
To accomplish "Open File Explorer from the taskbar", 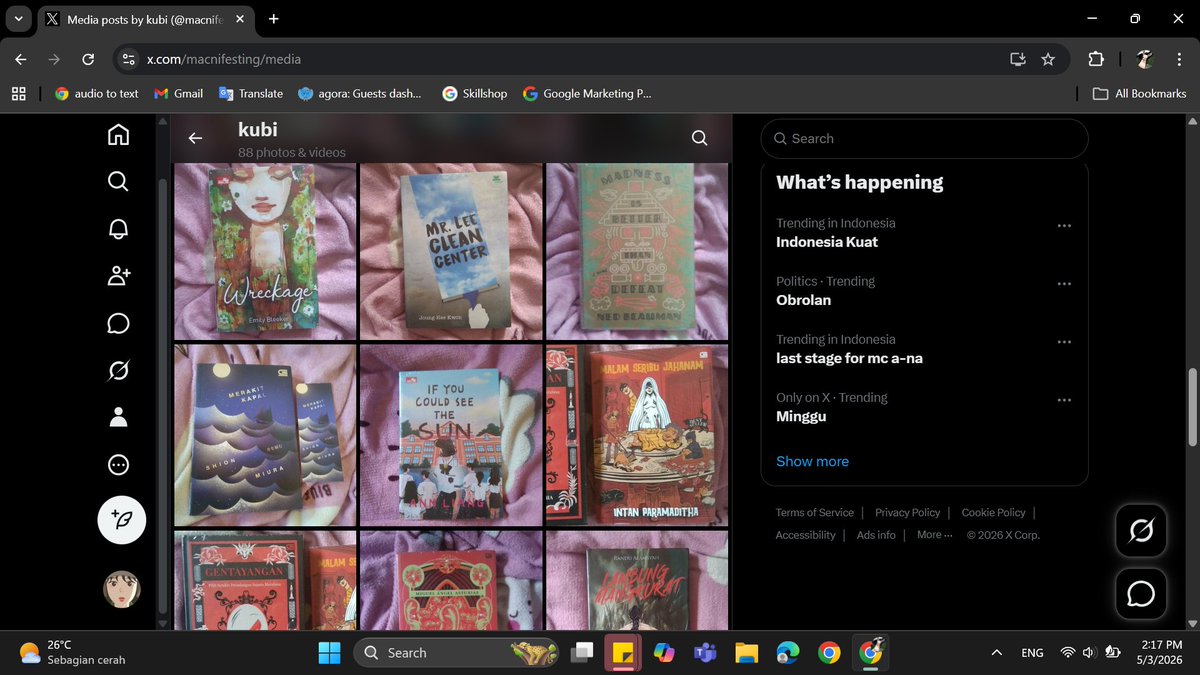I will (x=746, y=653).
